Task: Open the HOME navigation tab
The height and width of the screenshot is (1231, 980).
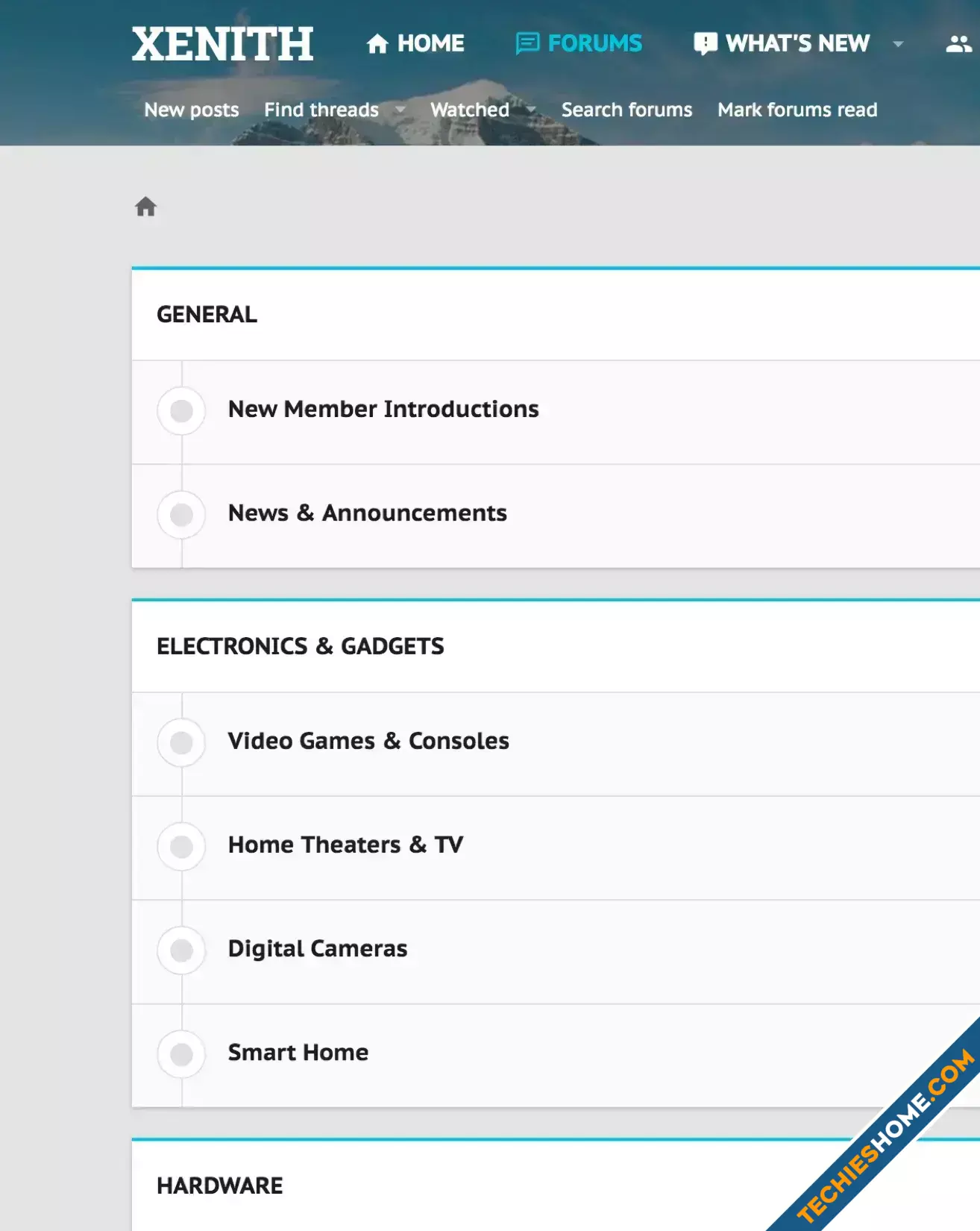Action: (x=415, y=43)
